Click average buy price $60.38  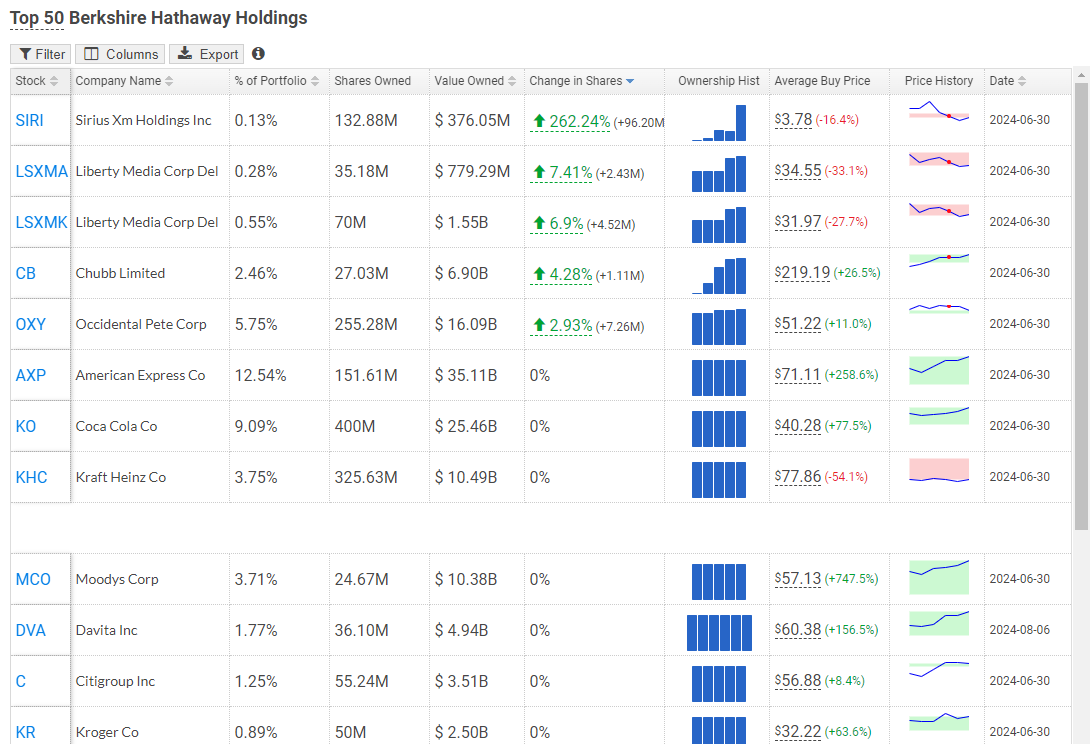point(798,630)
